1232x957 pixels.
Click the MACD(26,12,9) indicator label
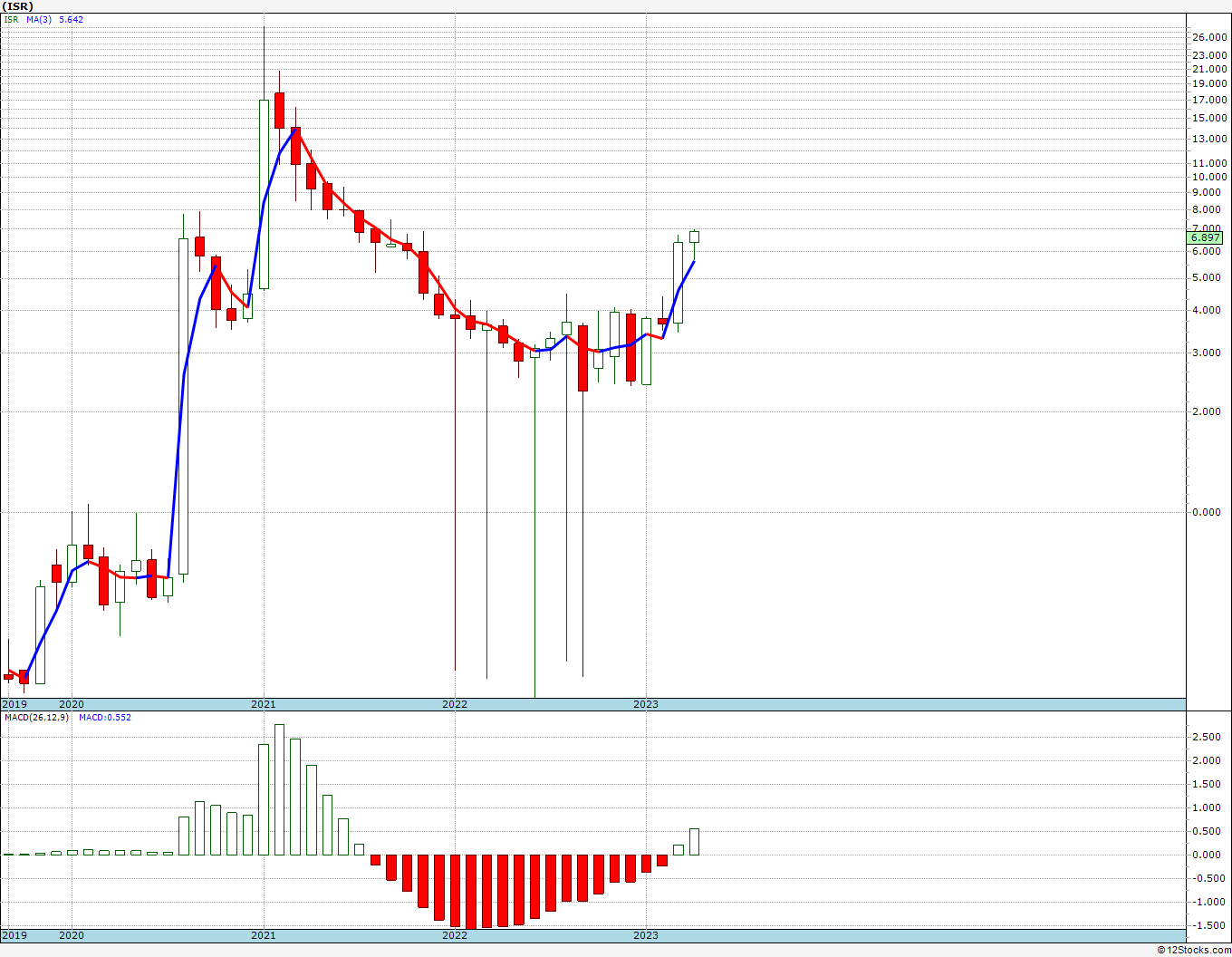(36, 718)
